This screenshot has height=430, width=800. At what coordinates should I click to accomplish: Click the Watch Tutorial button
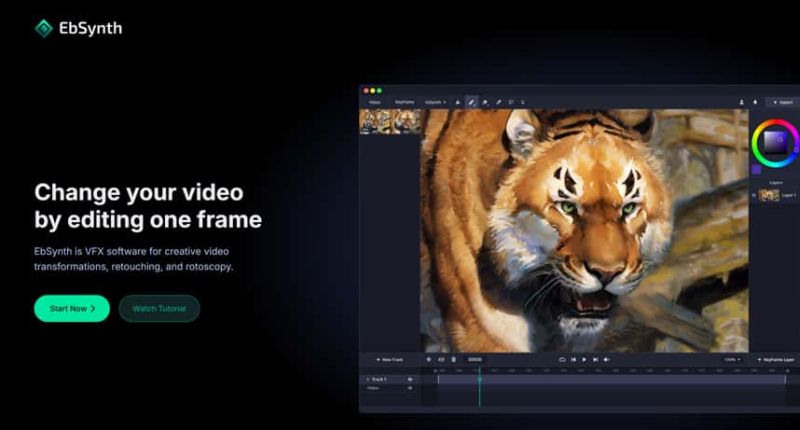(159, 308)
